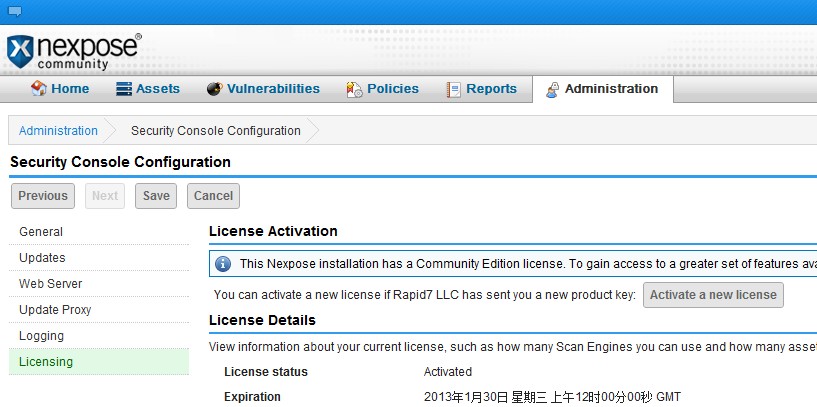Save the console configuration
Image resolution: width=817 pixels, height=407 pixels.
(x=156, y=196)
